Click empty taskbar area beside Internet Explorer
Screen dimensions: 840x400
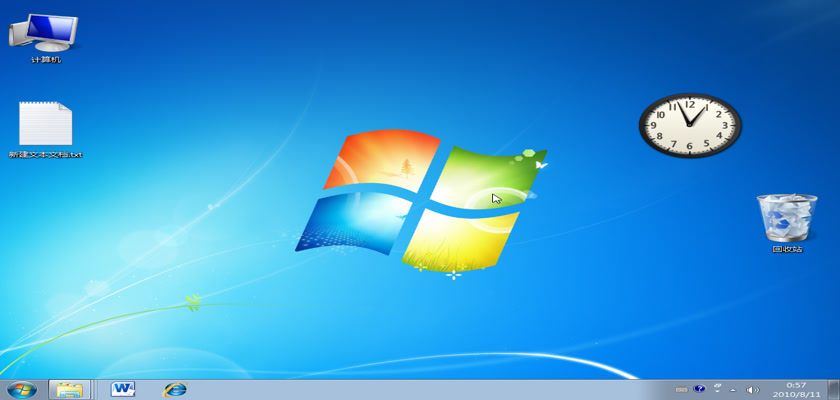click(x=400, y=389)
